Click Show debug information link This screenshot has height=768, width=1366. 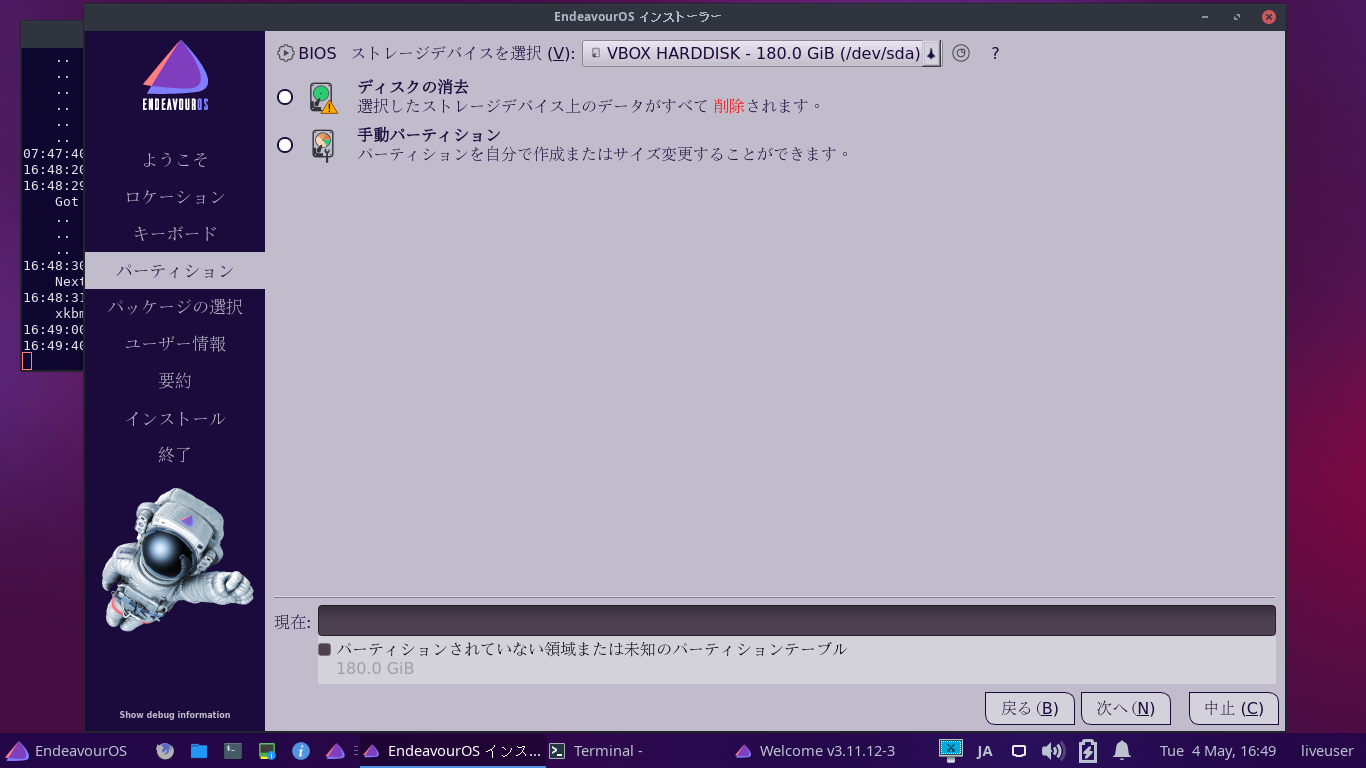(x=175, y=715)
